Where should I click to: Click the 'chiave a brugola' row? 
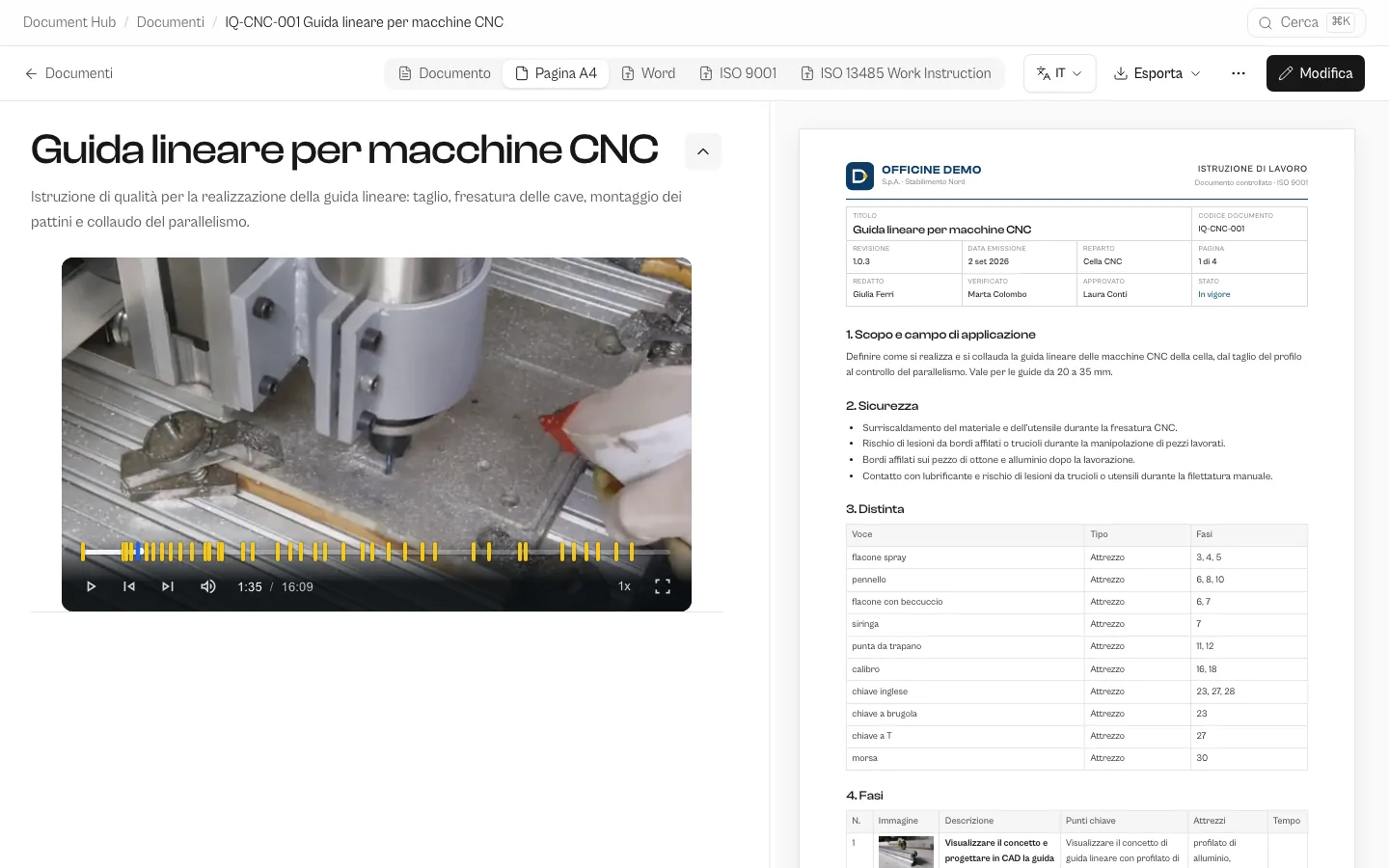click(1076, 714)
